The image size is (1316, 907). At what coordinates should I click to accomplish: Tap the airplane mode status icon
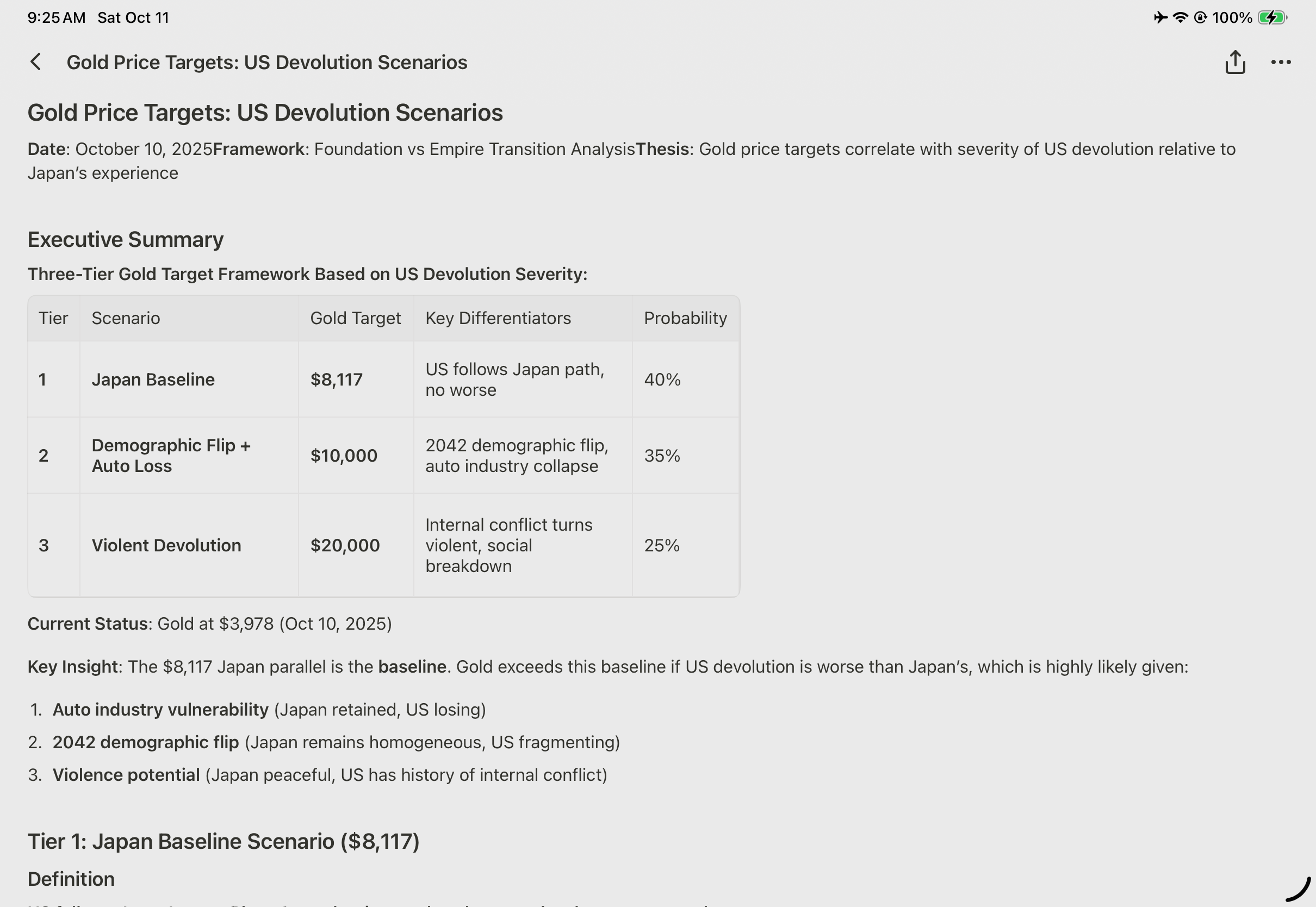click(x=1160, y=17)
